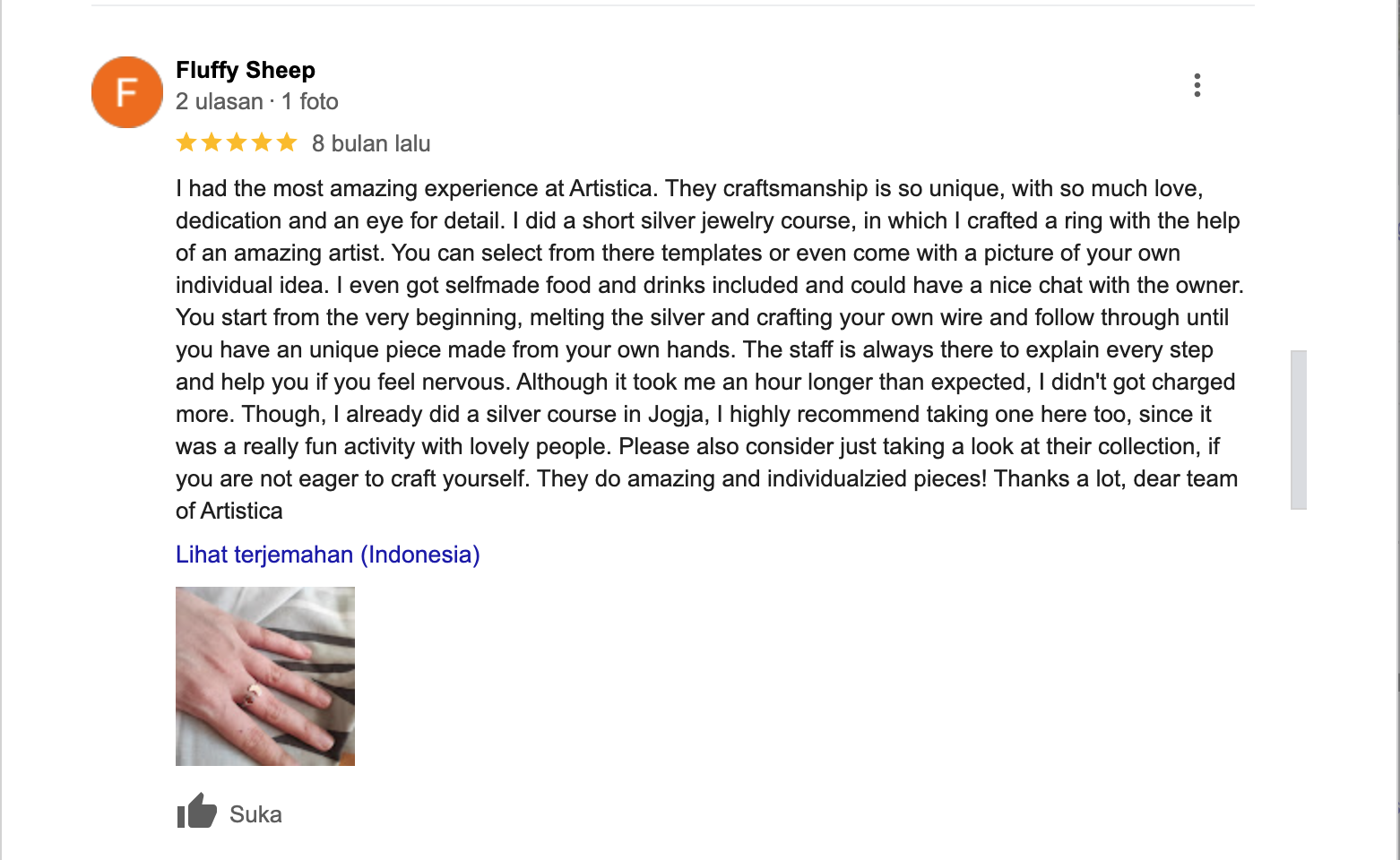Click the fourth rating star
This screenshot has width=1400, height=860.
[x=262, y=142]
